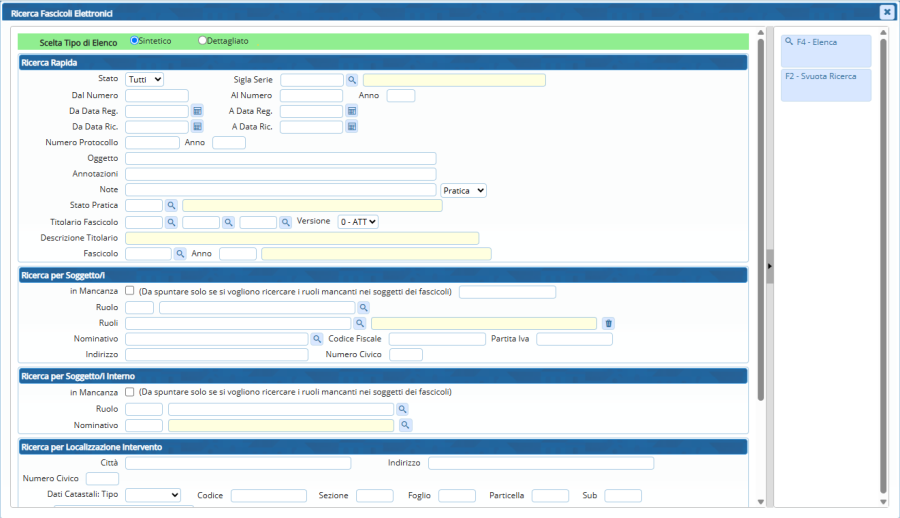Open calendar picker for Da Data Reg.

point(197,111)
